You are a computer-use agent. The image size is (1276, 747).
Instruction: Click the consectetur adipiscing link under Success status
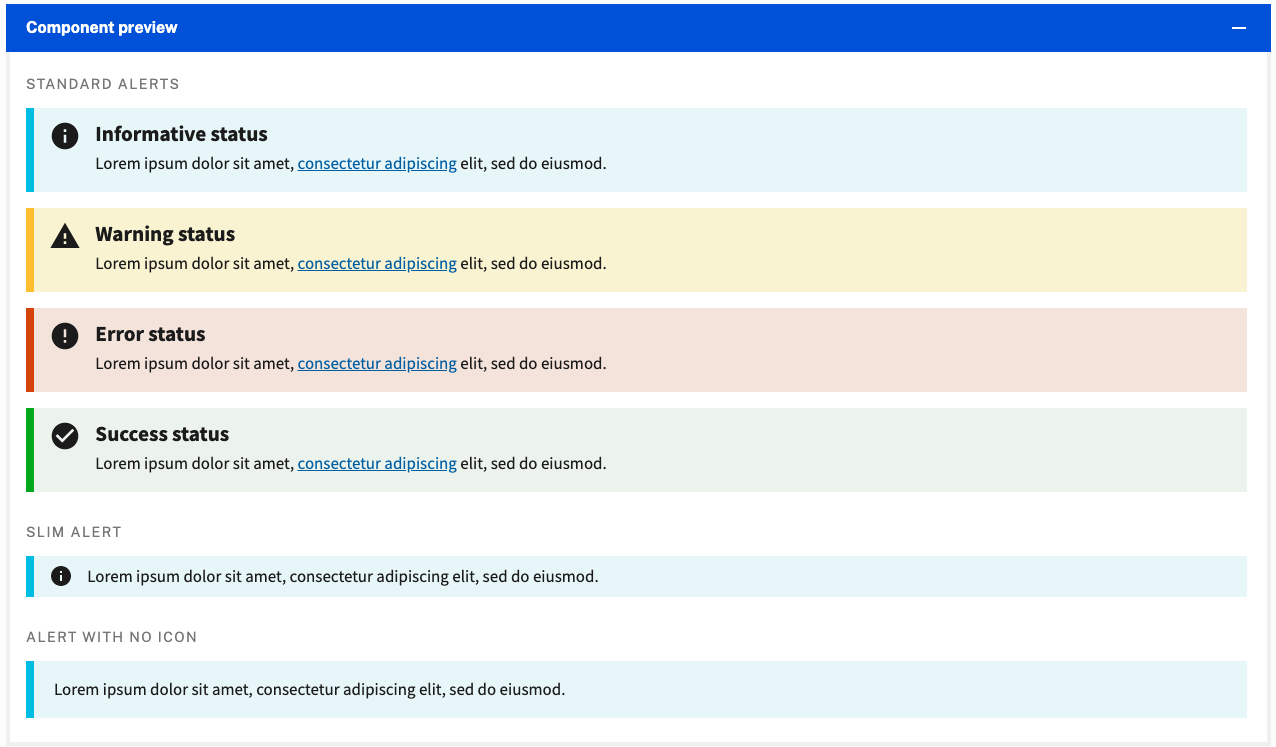[x=377, y=463]
